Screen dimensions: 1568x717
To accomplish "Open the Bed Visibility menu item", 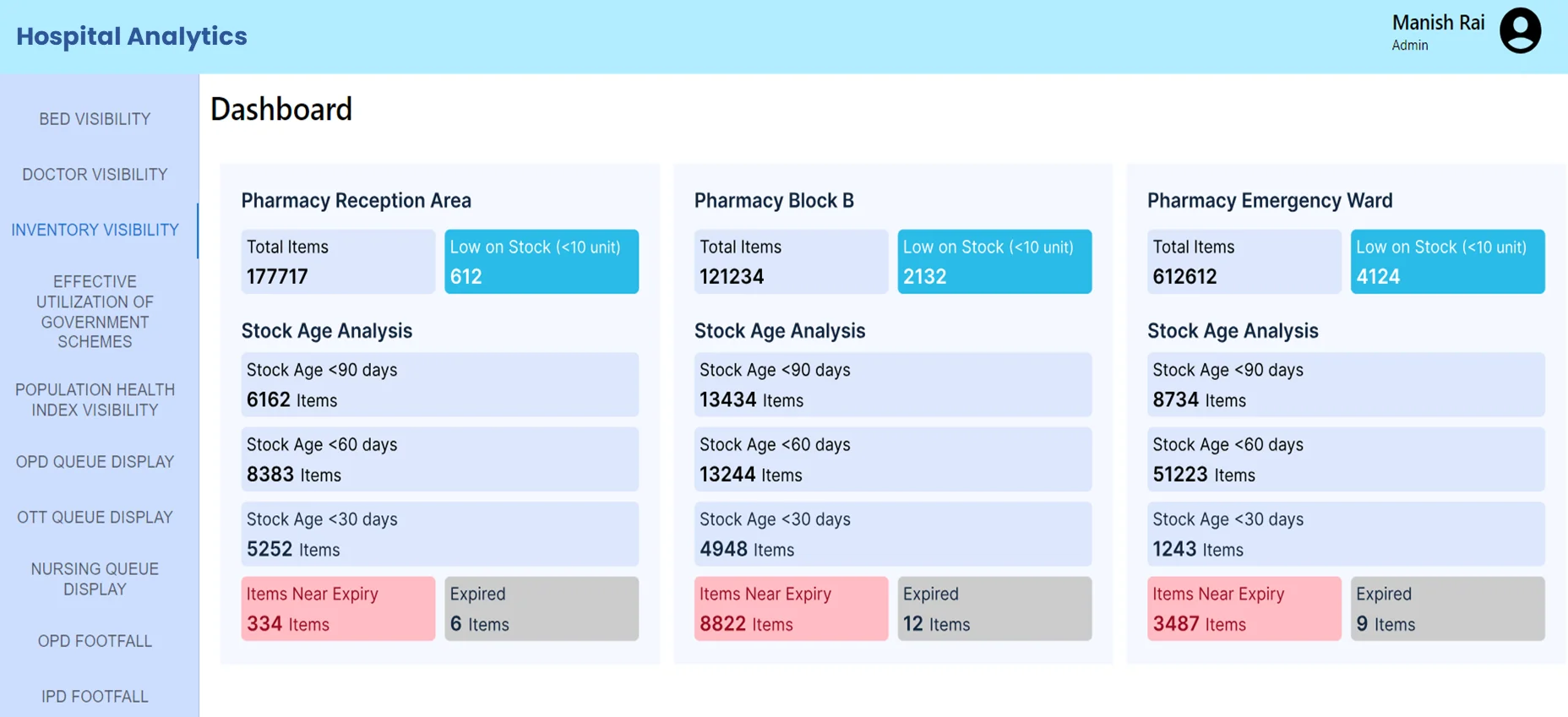I will tap(95, 119).
